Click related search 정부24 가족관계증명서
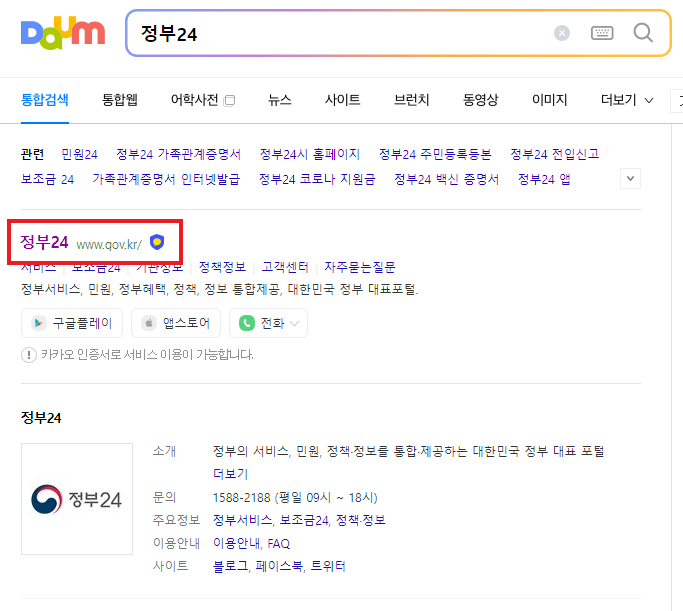683x611 pixels. click(178, 154)
